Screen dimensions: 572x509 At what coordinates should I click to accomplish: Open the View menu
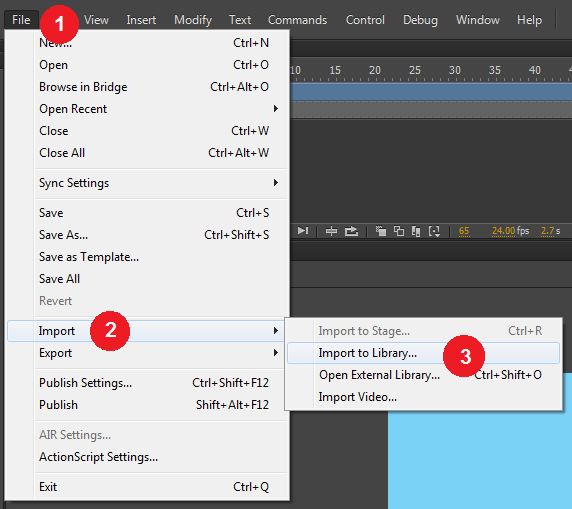click(96, 20)
